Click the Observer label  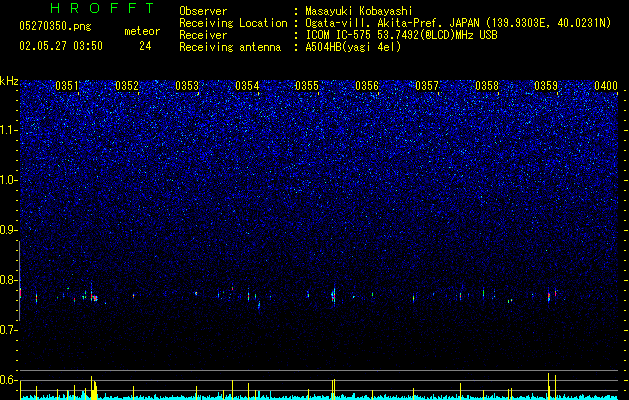pos(203,11)
